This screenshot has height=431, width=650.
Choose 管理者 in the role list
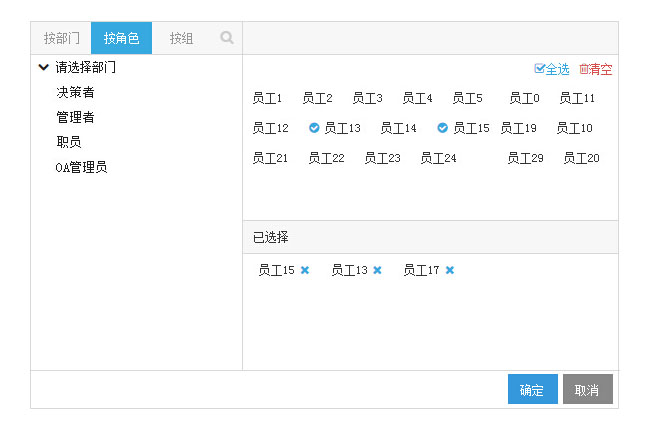[x=75, y=117]
